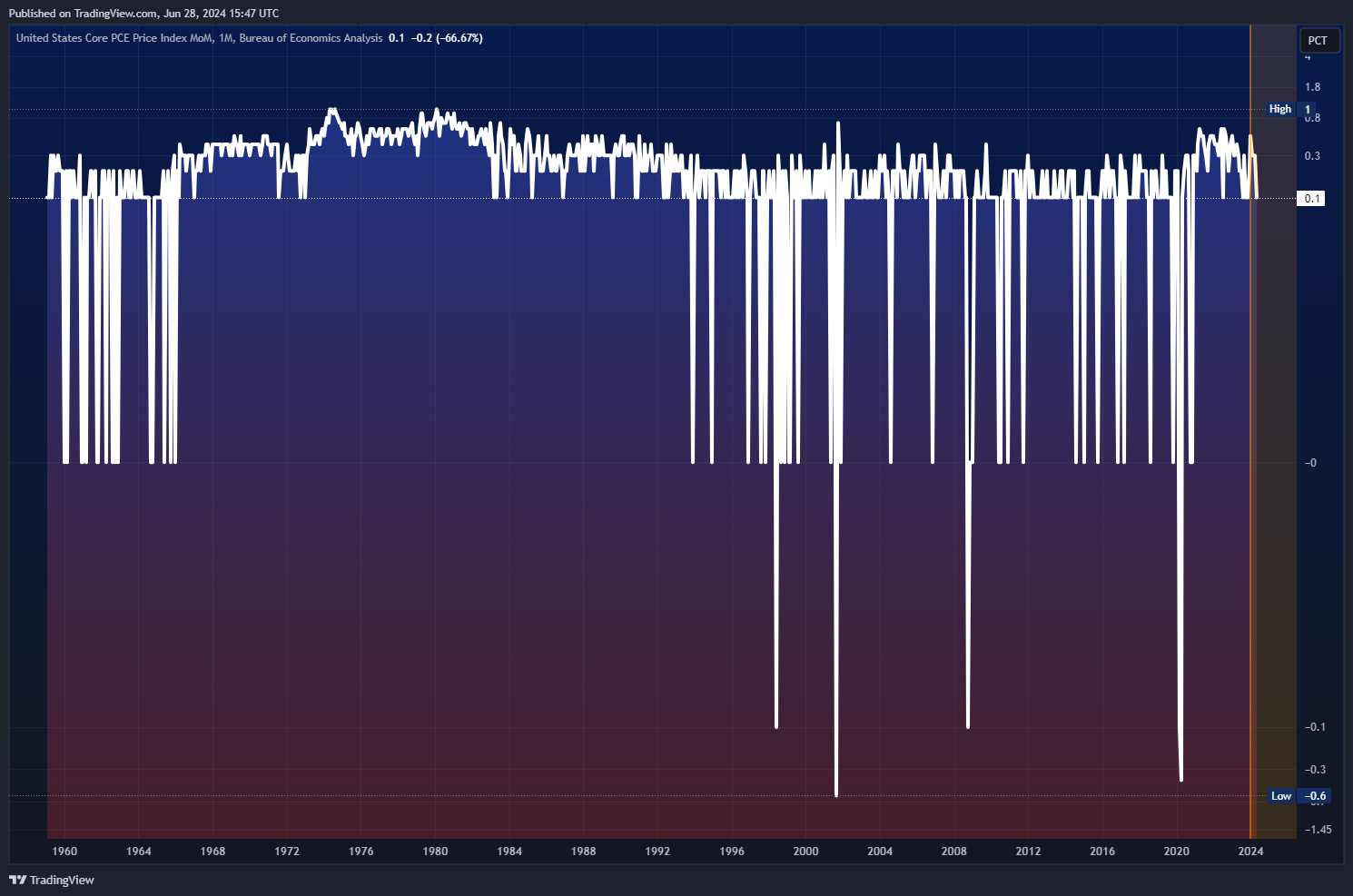Click the 2024 label on time axis
1353x896 pixels.
1250,852
